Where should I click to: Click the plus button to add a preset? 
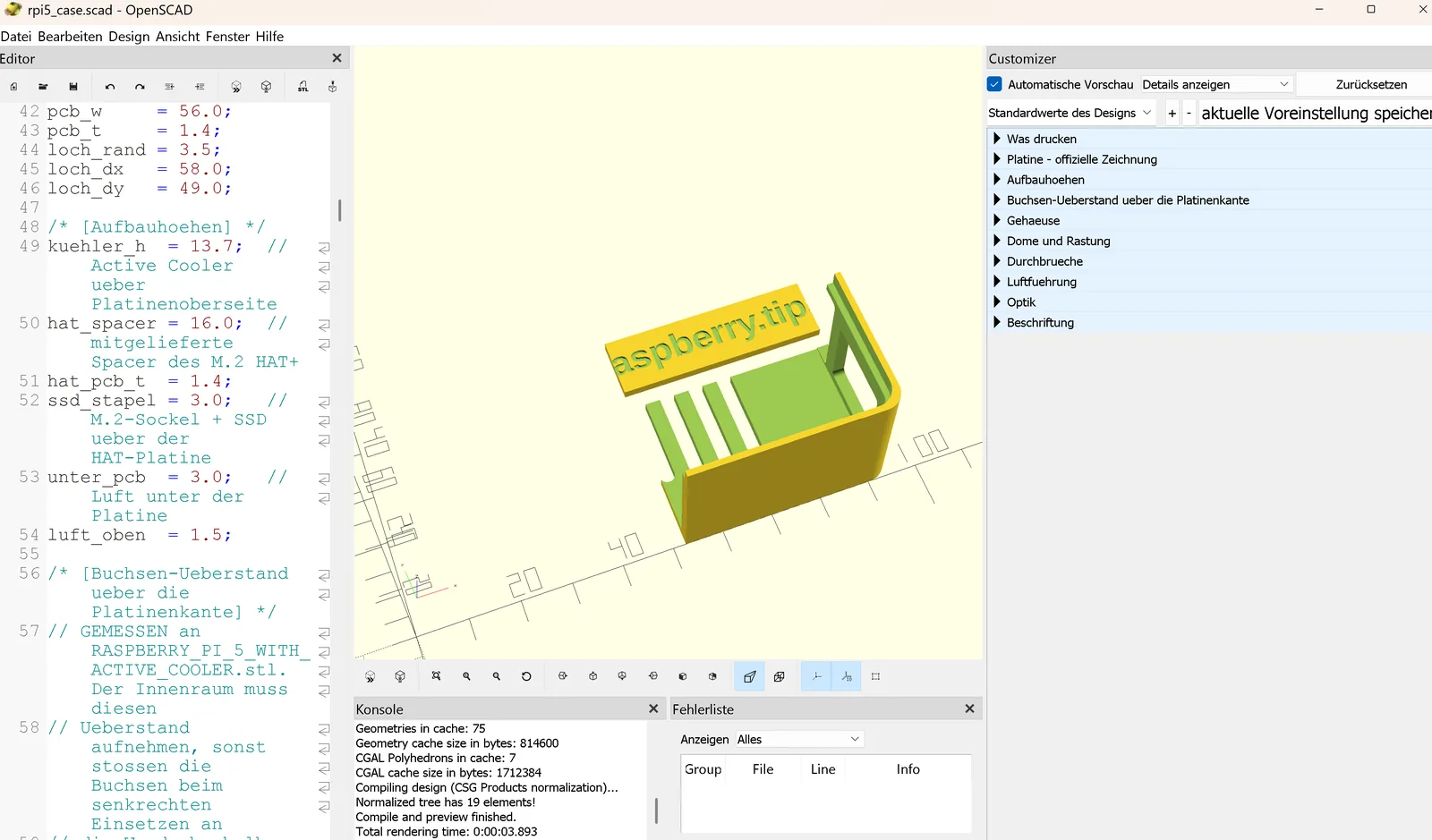pyautogui.click(x=1172, y=114)
